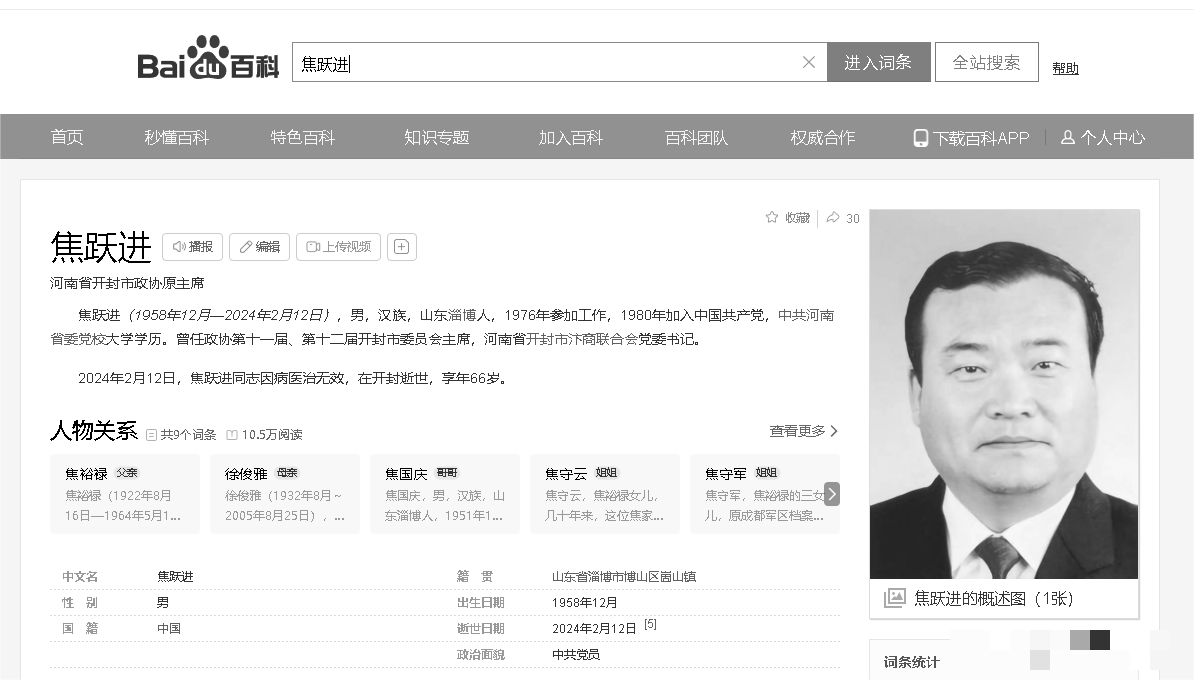1194x680 pixels.
Task: Click 查看更多 in 人物关系
Action: (x=803, y=431)
